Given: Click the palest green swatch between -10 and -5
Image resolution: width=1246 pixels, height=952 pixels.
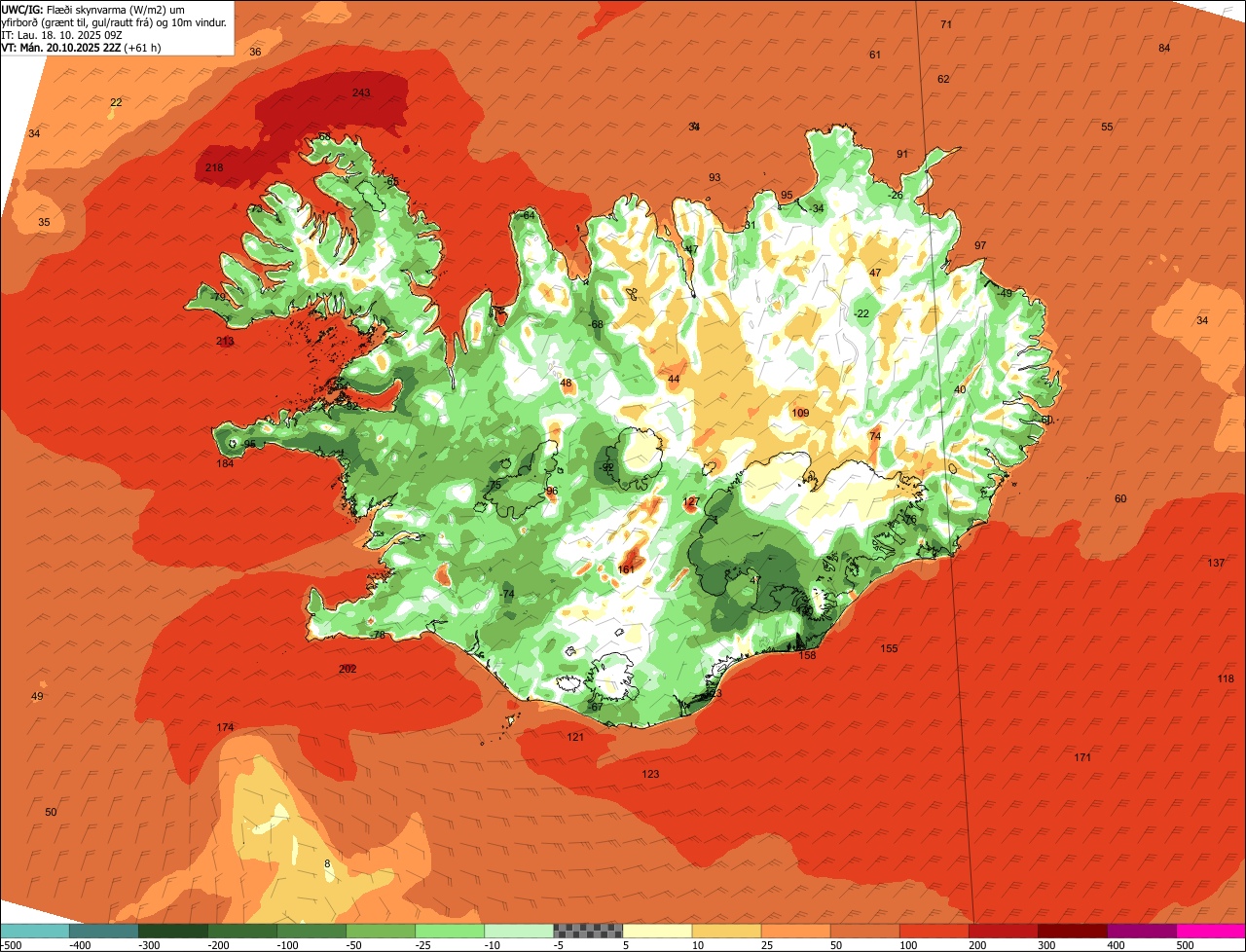Looking at the screenshot, I should (520, 931).
